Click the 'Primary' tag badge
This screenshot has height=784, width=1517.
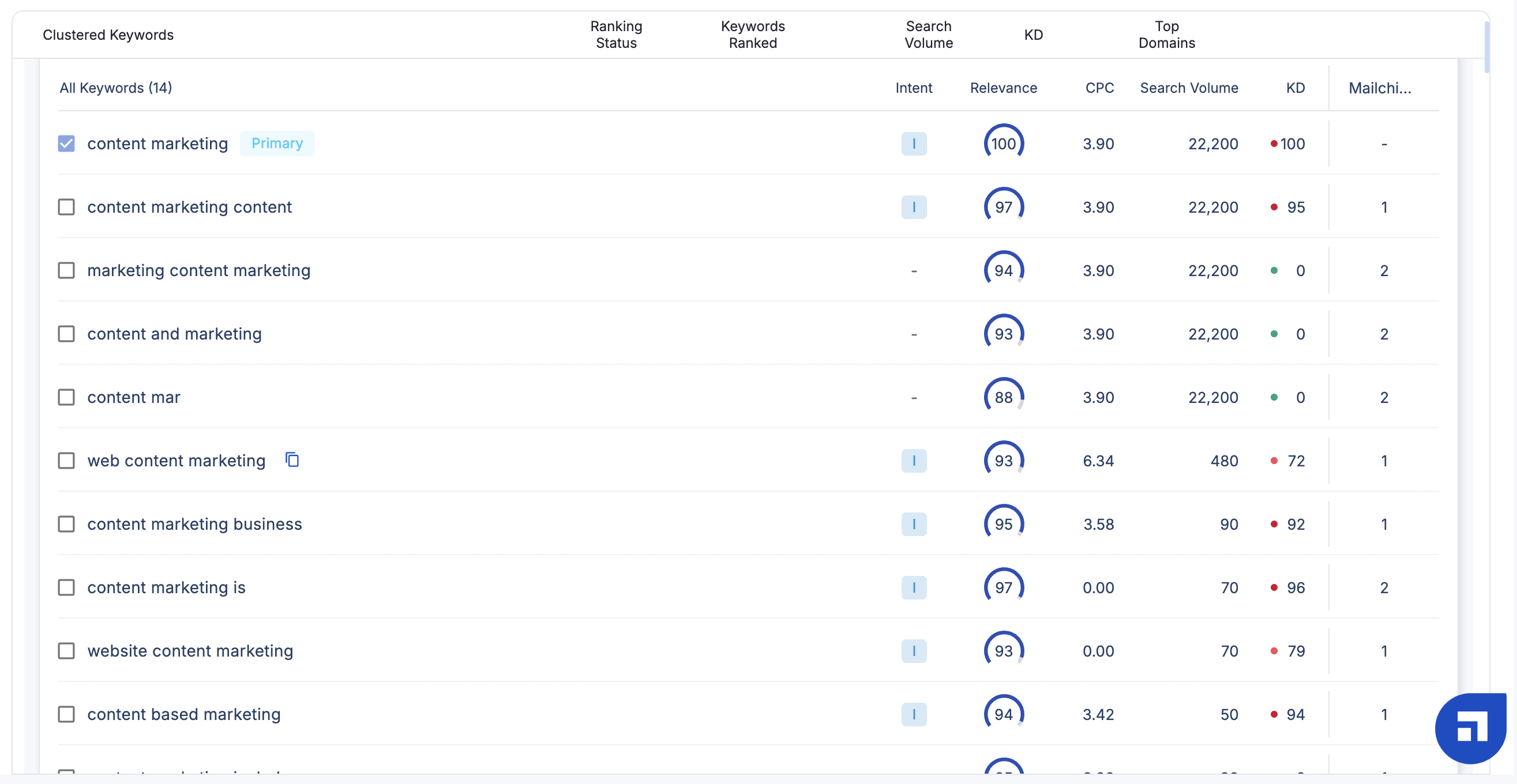(277, 144)
